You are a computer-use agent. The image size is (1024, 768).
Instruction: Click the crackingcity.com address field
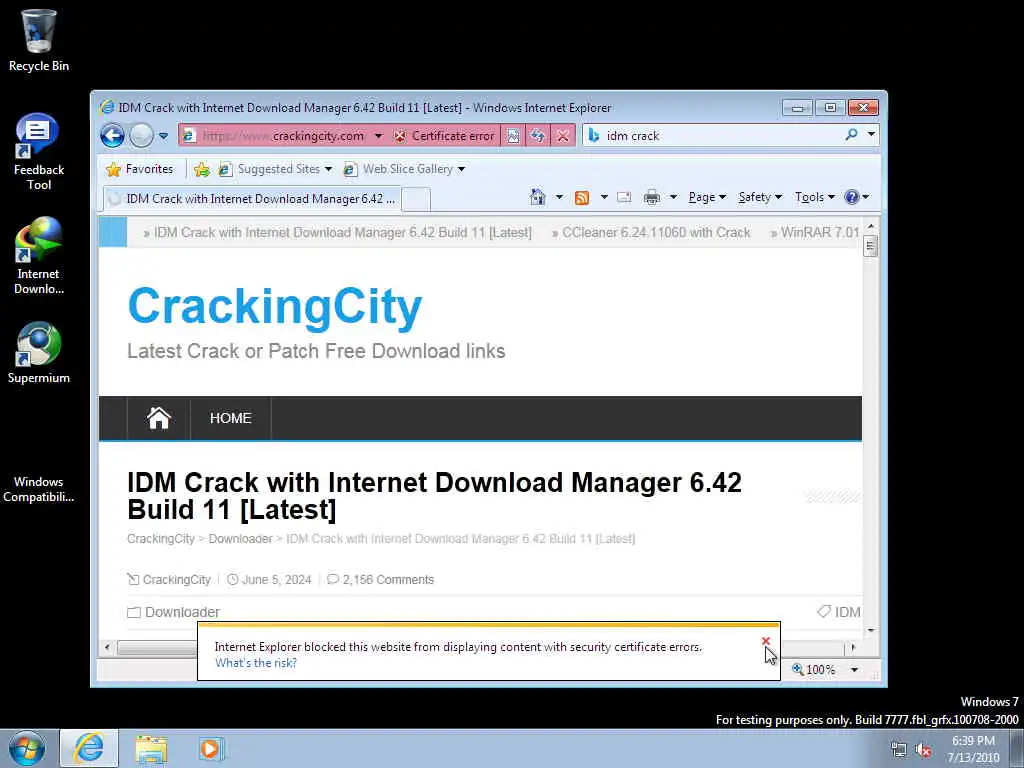click(281, 136)
